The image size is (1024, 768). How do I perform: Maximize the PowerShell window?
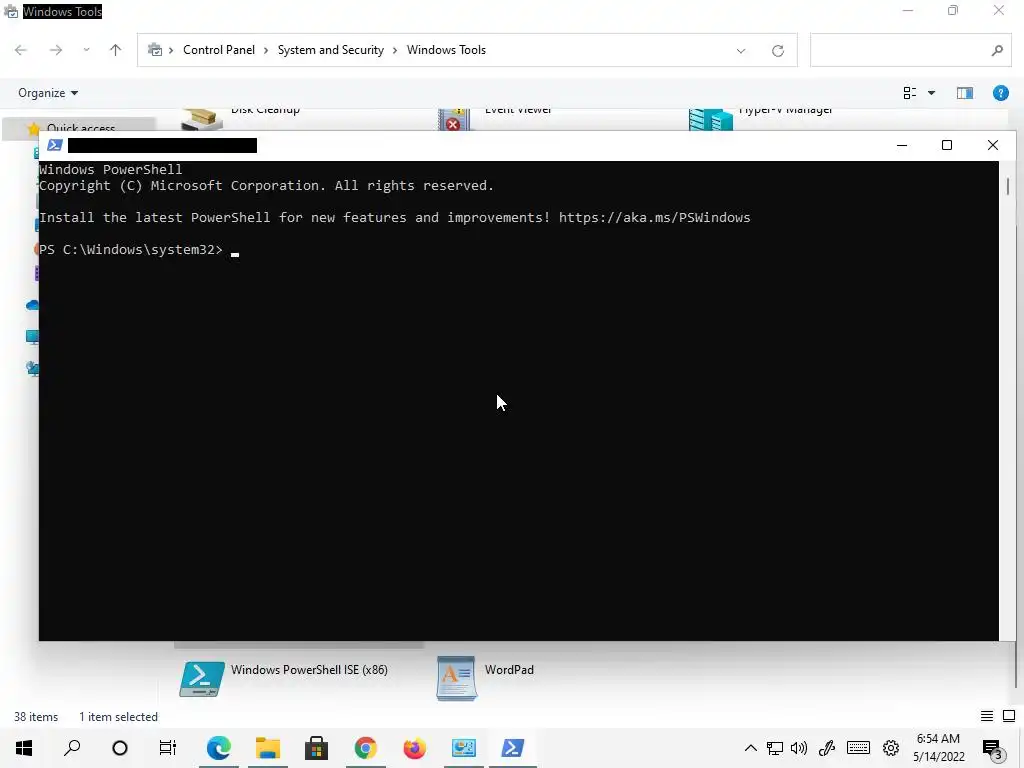click(946, 145)
